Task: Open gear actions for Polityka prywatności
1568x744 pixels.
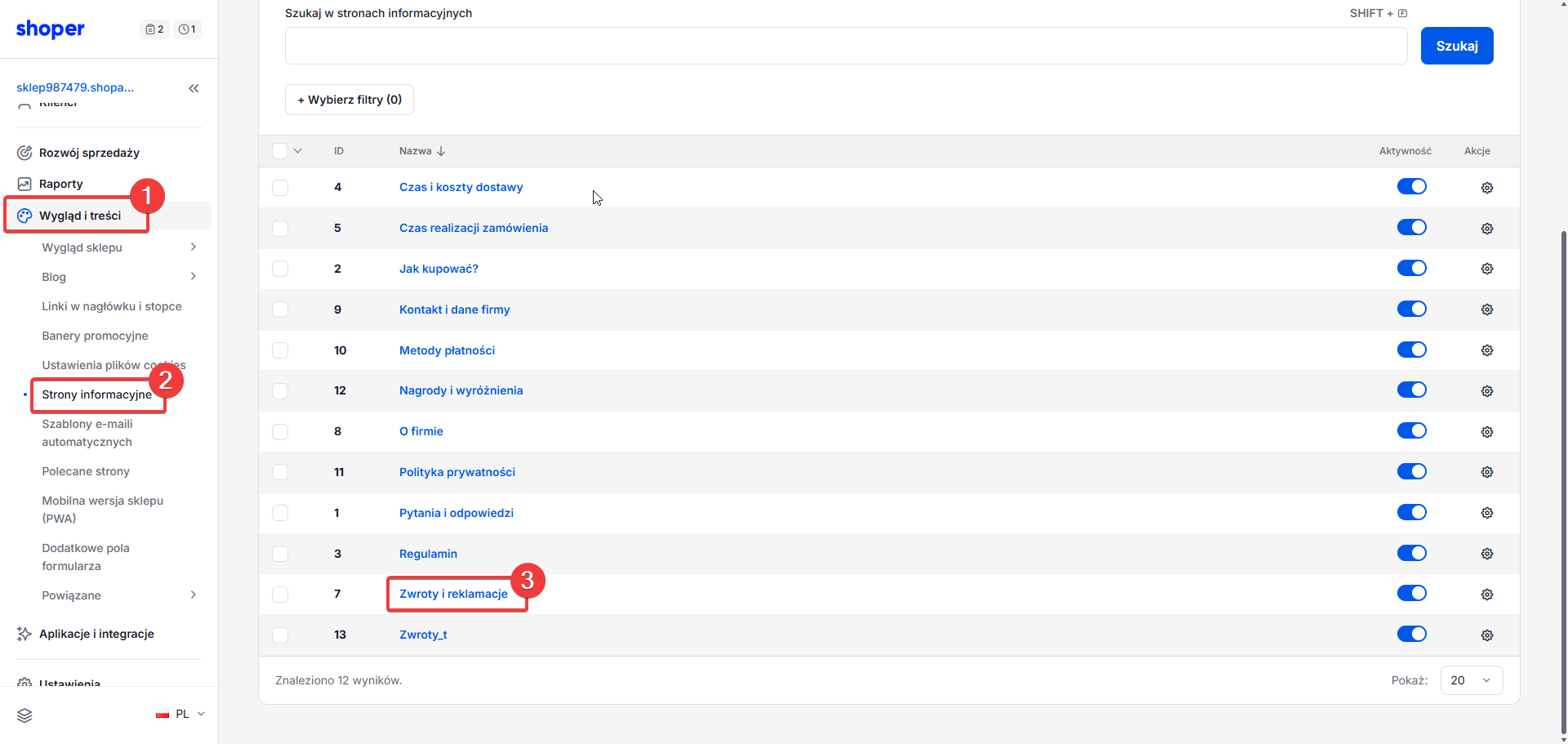Action: [1486, 472]
